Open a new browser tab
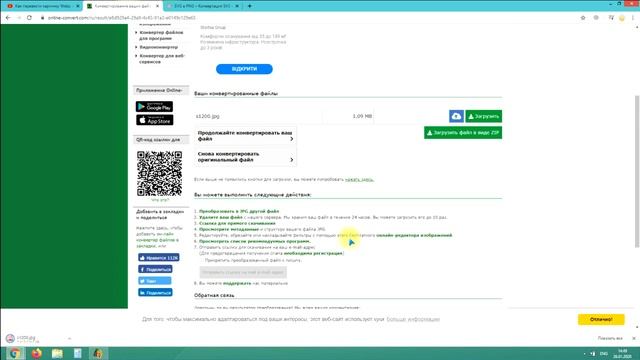The image size is (640, 360). 249,6
